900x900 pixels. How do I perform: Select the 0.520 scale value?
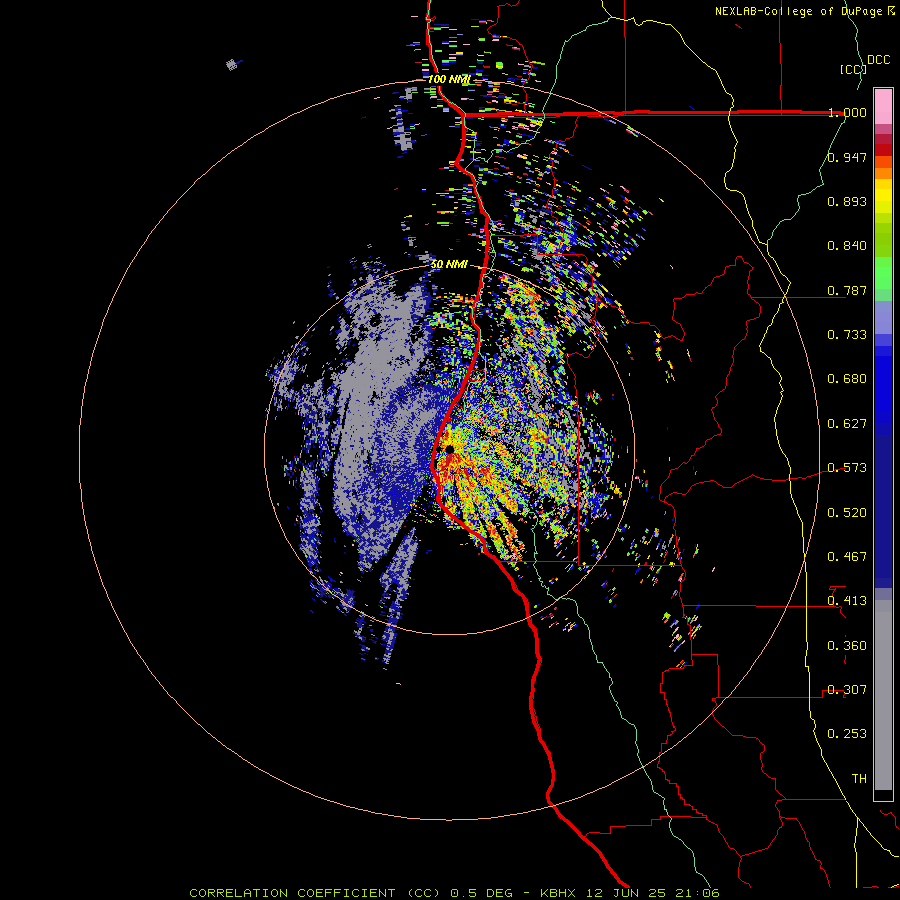coord(847,513)
